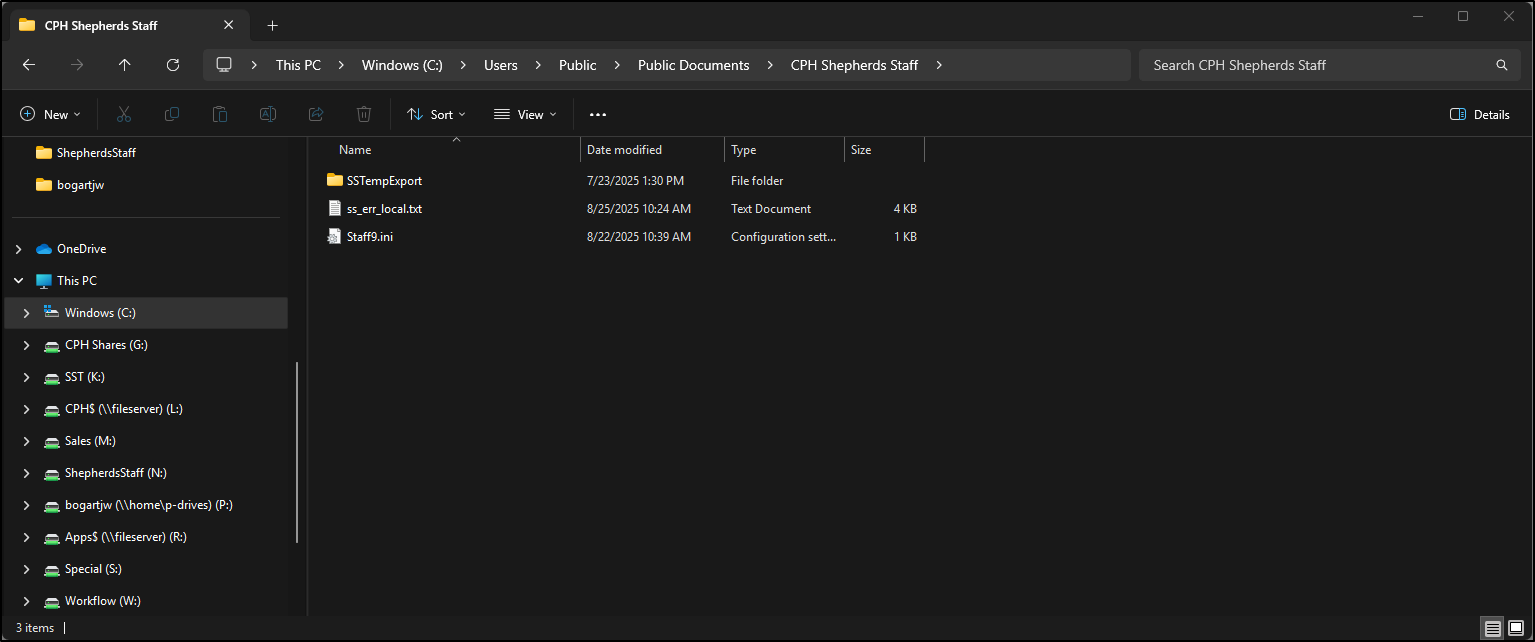The height and width of the screenshot is (642, 1535).
Task: Click the Rename icon in toolbar
Action: click(x=268, y=115)
